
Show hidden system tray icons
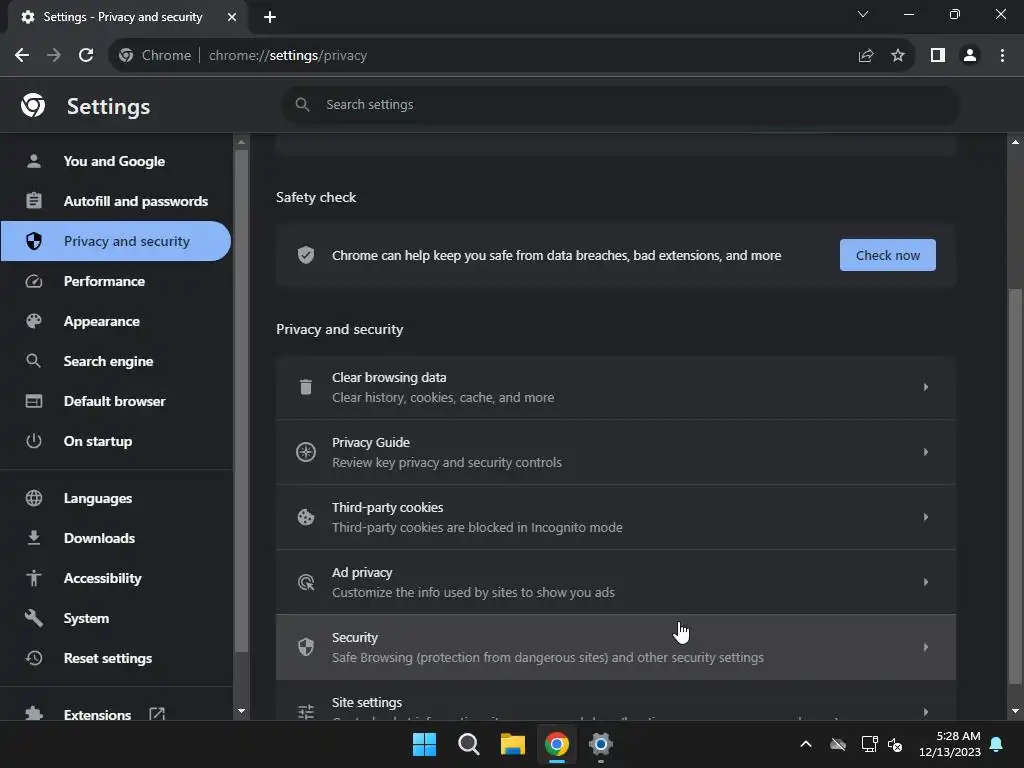click(x=806, y=744)
